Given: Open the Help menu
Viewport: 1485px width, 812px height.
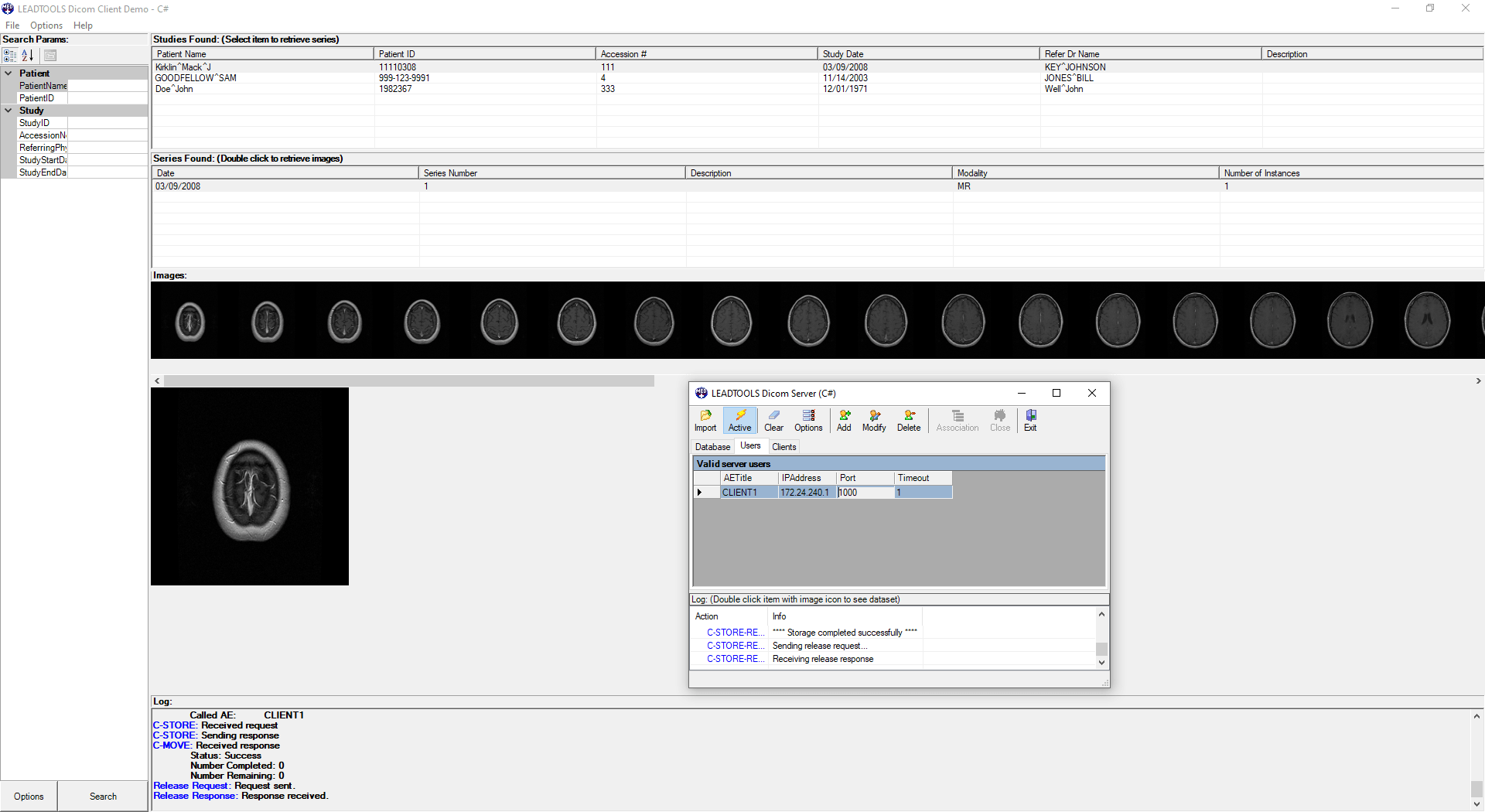Looking at the screenshot, I should tap(82, 25).
